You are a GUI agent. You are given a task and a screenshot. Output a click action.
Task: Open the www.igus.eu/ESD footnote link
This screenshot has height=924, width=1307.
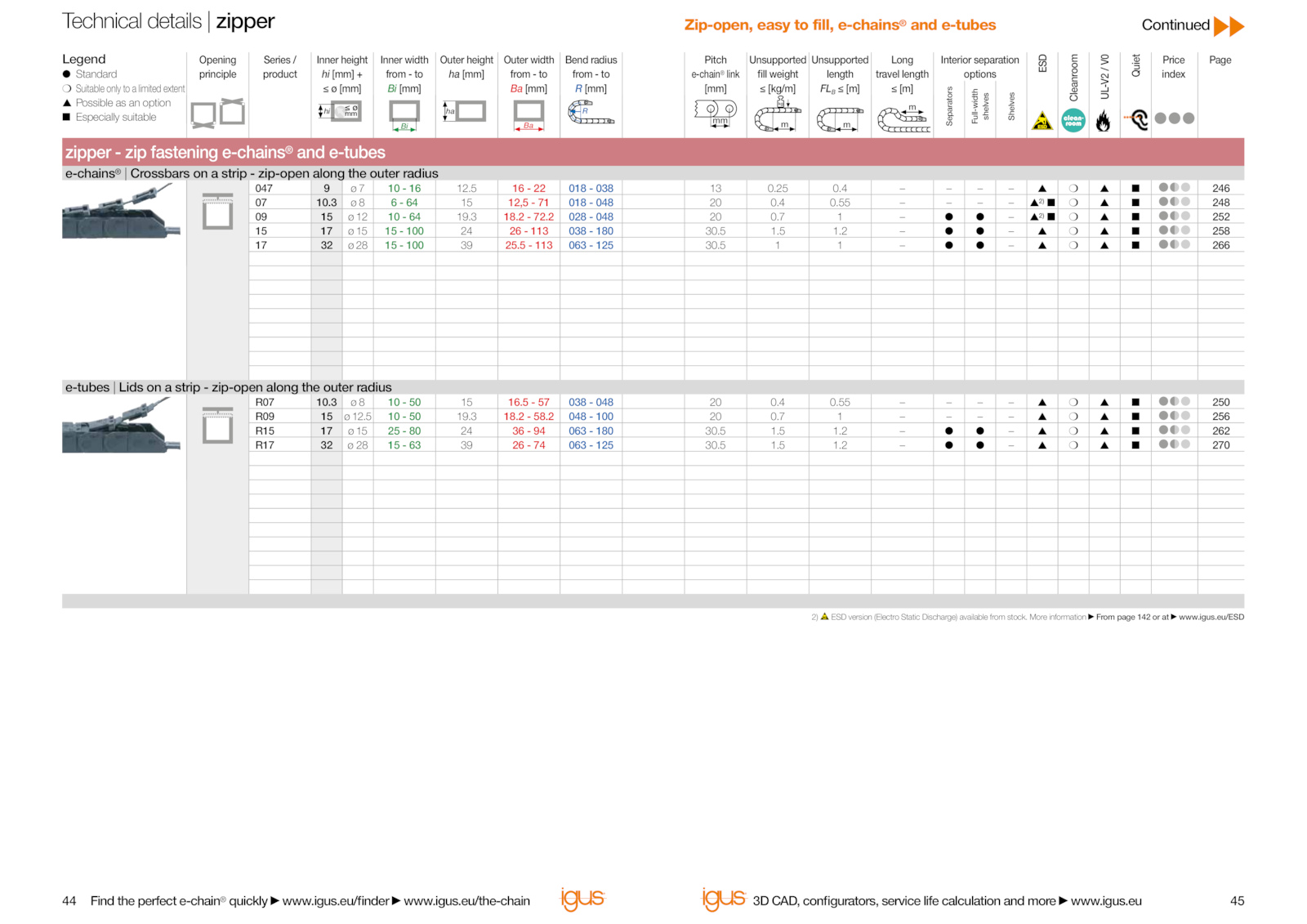point(1211,617)
